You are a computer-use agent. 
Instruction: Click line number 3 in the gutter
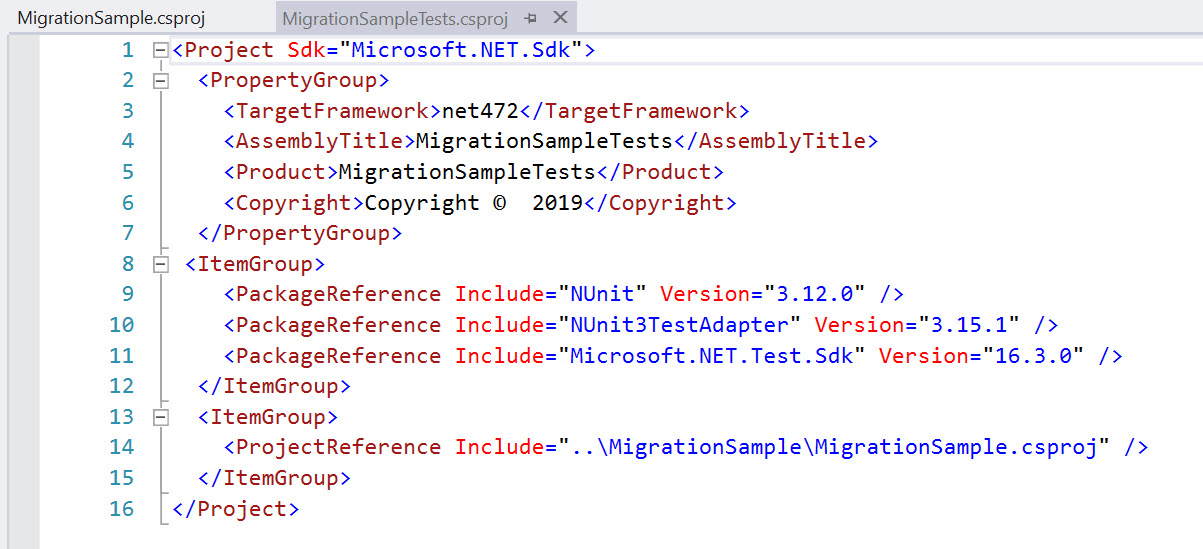(x=127, y=111)
